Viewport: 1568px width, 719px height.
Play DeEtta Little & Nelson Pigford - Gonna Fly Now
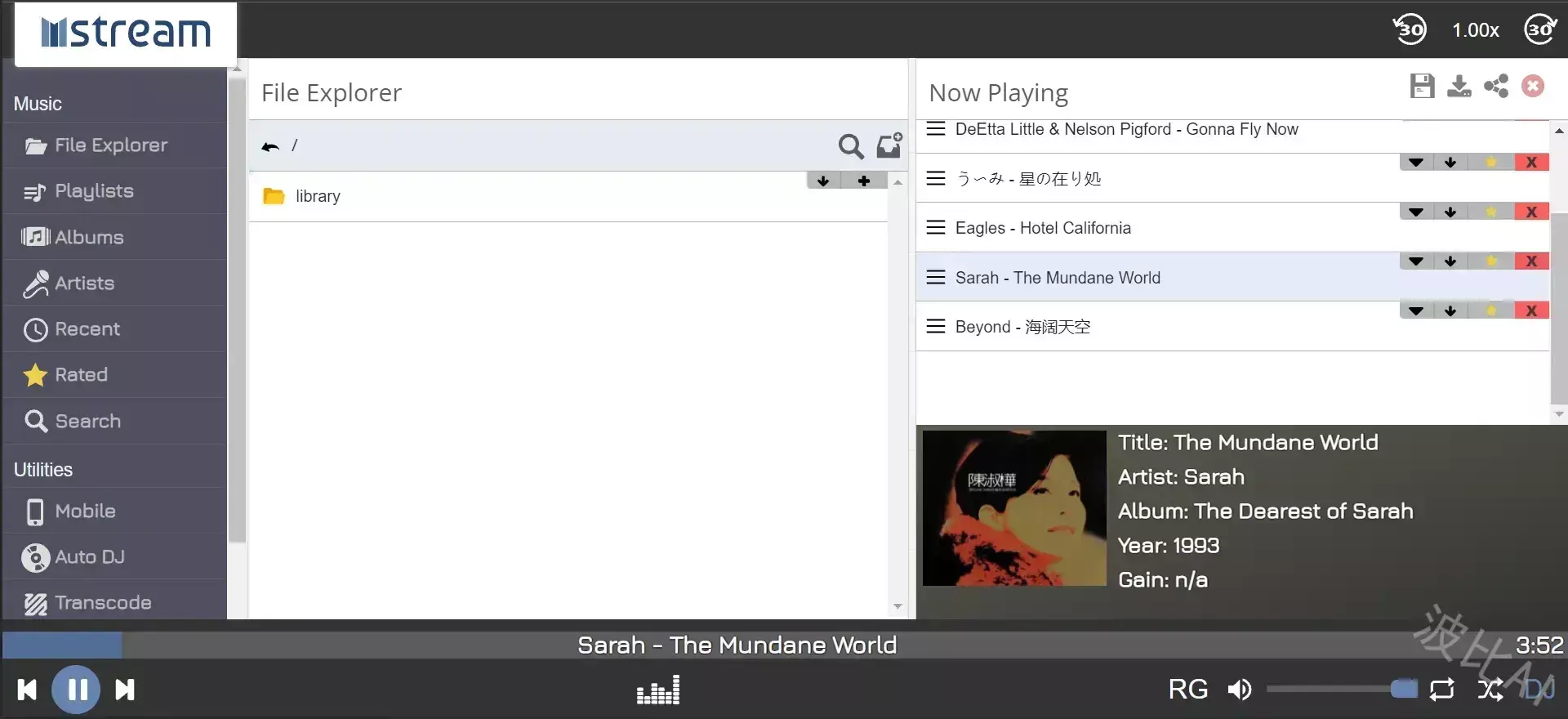coord(1126,129)
